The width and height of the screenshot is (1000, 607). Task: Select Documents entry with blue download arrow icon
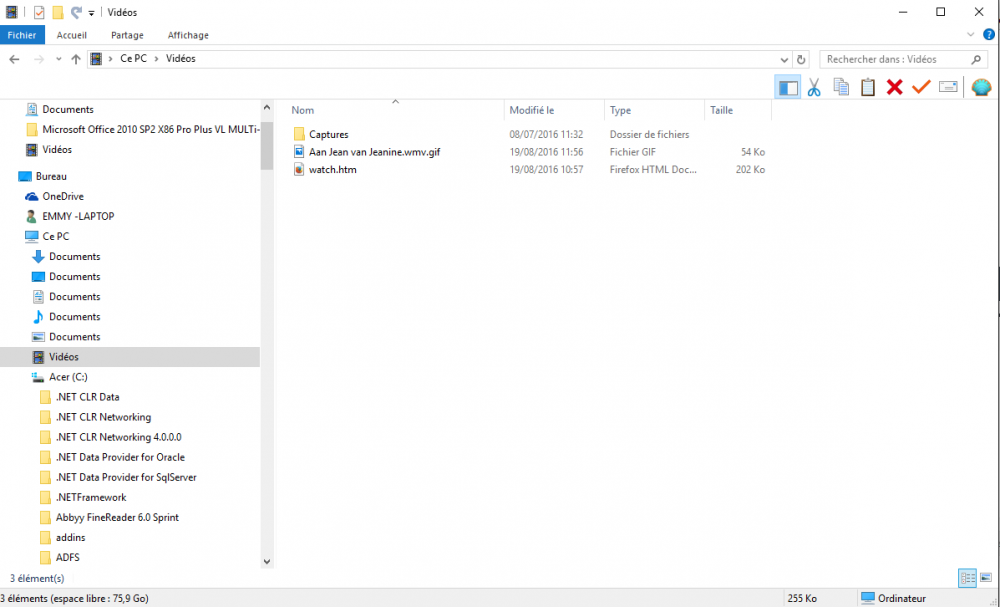[x=74, y=256]
